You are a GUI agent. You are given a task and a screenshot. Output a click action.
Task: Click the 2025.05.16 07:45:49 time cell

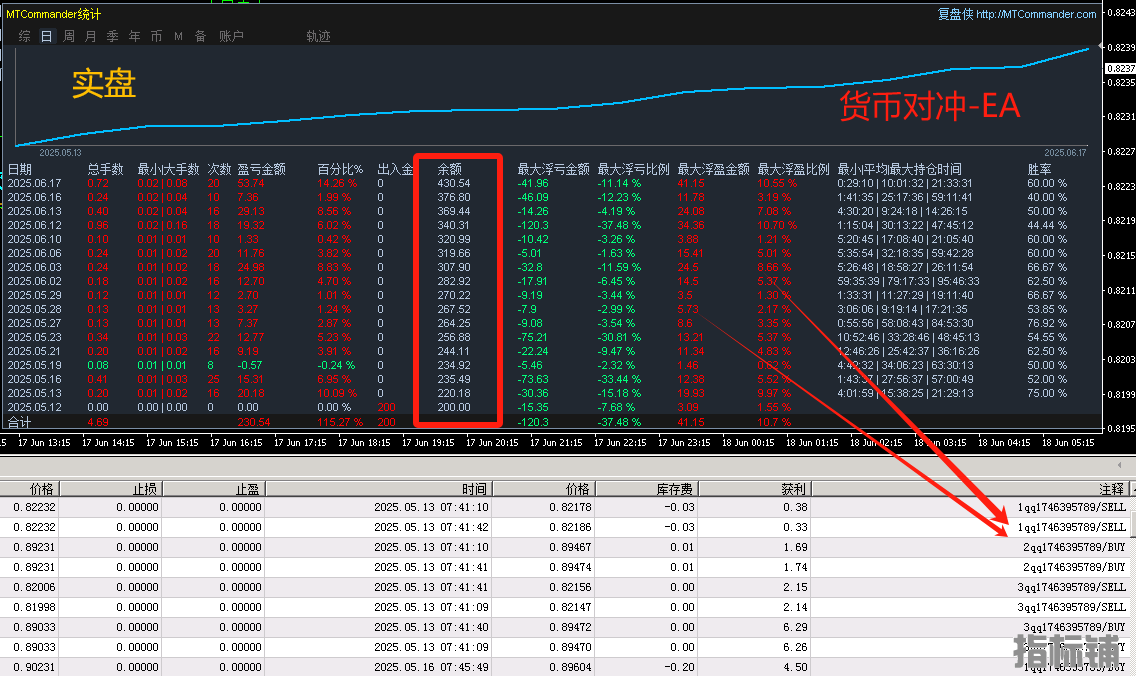tap(431, 667)
